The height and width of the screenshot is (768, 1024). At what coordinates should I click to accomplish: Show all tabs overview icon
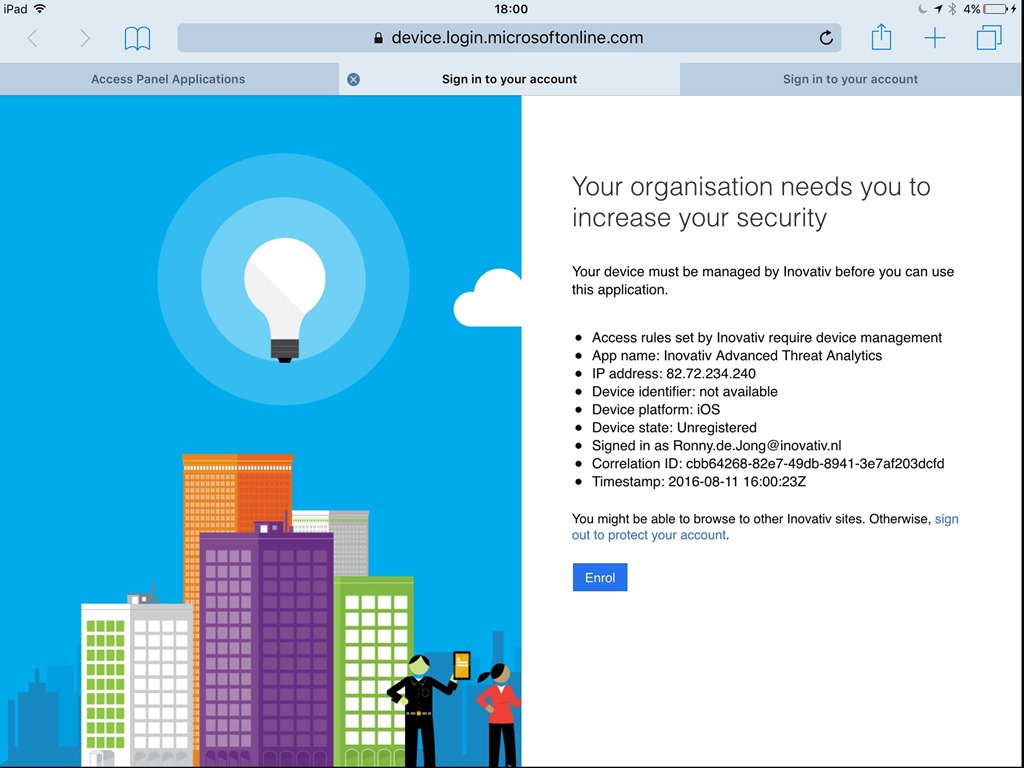(989, 38)
